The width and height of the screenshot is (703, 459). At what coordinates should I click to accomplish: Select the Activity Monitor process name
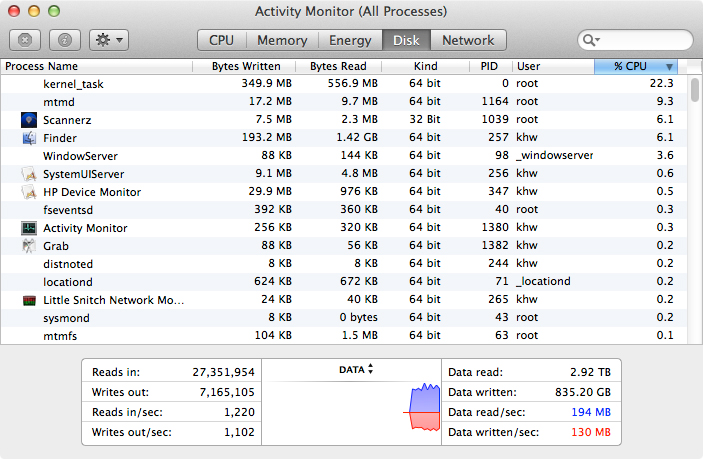tap(85, 228)
